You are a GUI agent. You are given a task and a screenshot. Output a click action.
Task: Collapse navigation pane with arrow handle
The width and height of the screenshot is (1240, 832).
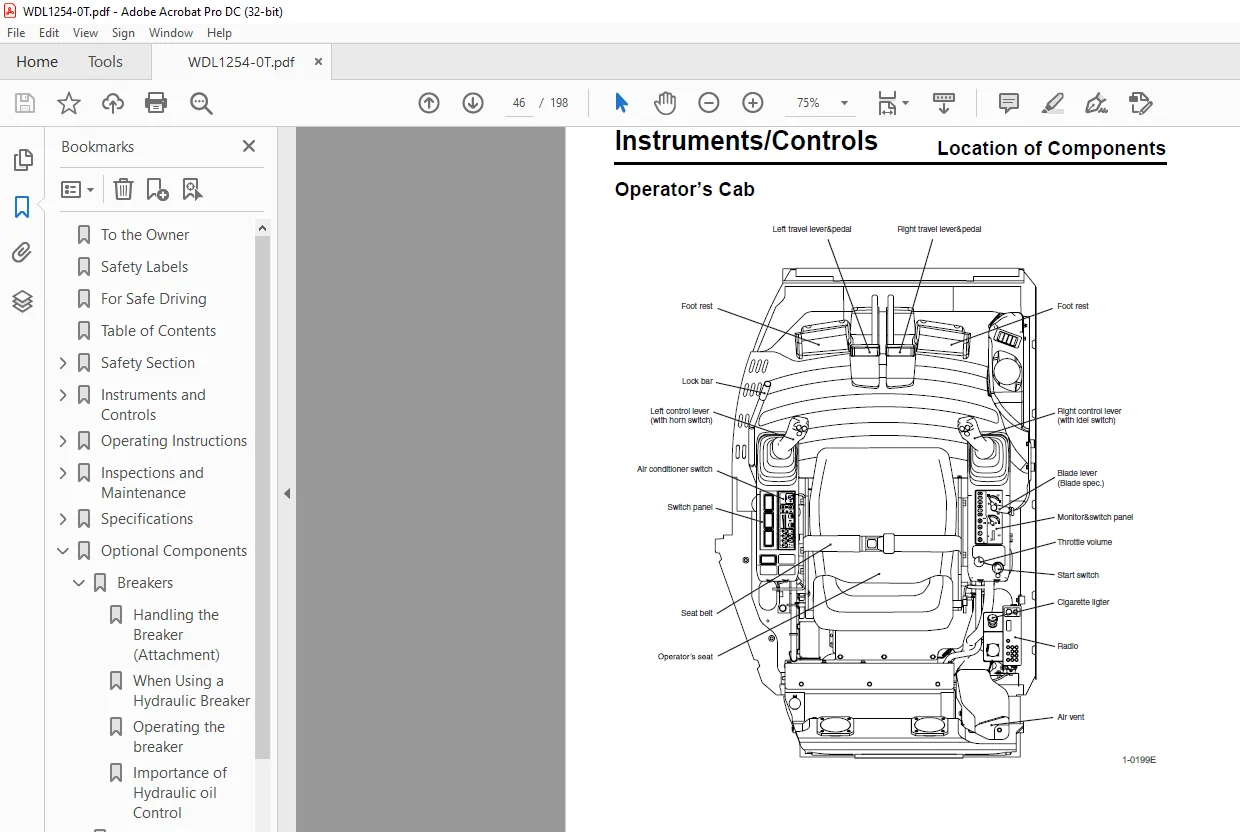[x=287, y=493]
